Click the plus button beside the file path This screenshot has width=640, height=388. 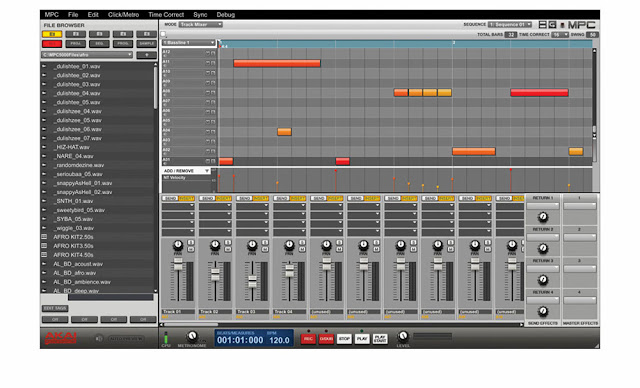pyautogui.click(x=147, y=55)
